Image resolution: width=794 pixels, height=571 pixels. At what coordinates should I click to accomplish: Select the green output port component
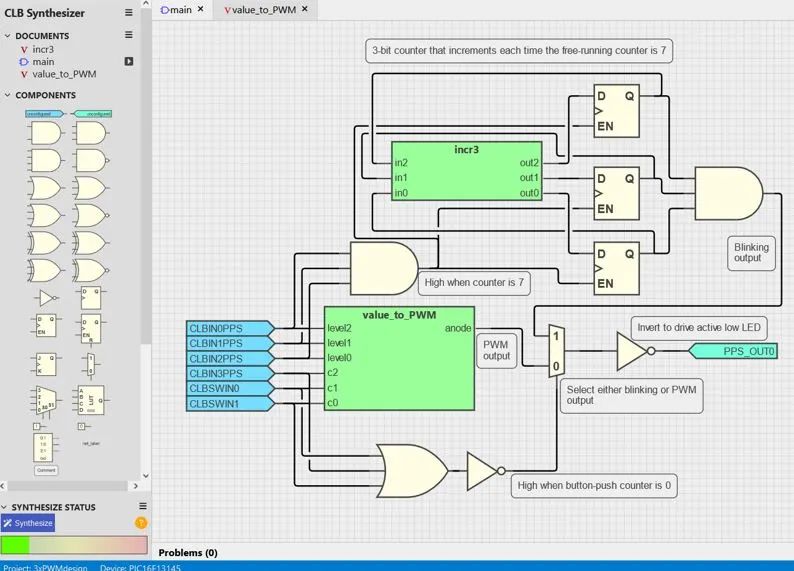click(x=93, y=114)
